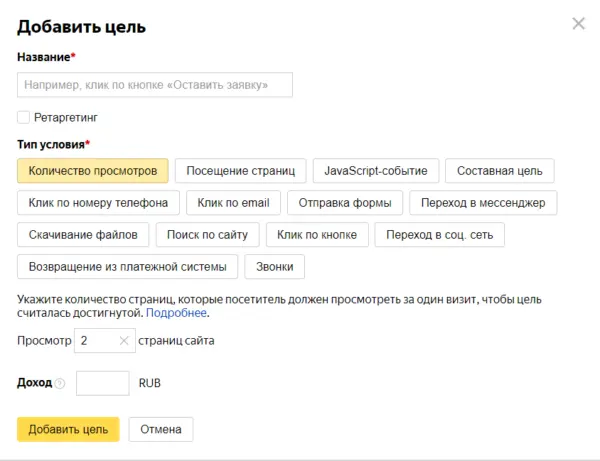
Task: Open the Подробнее link
Action: tap(180, 313)
